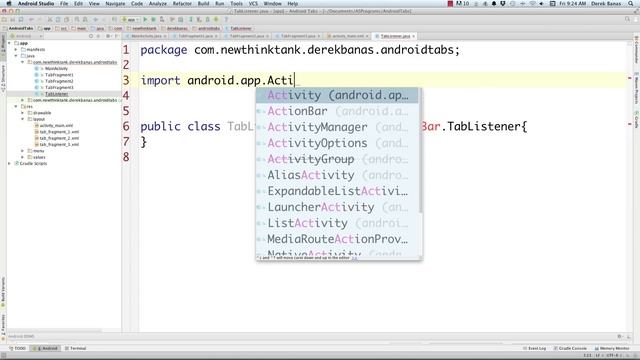Click the Cut scissors icon in toolbar

(x=50, y=19)
